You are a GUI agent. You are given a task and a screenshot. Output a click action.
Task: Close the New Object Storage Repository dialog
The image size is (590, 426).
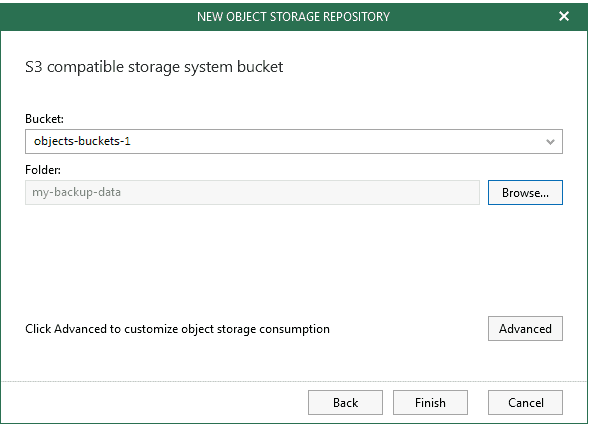tap(564, 16)
